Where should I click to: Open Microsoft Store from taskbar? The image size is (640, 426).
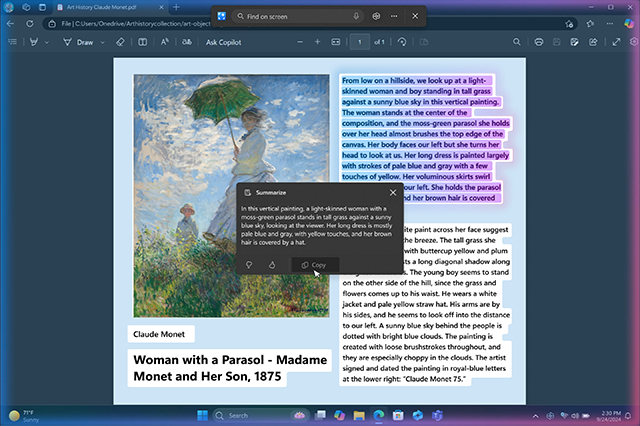[x=398, y=415]
